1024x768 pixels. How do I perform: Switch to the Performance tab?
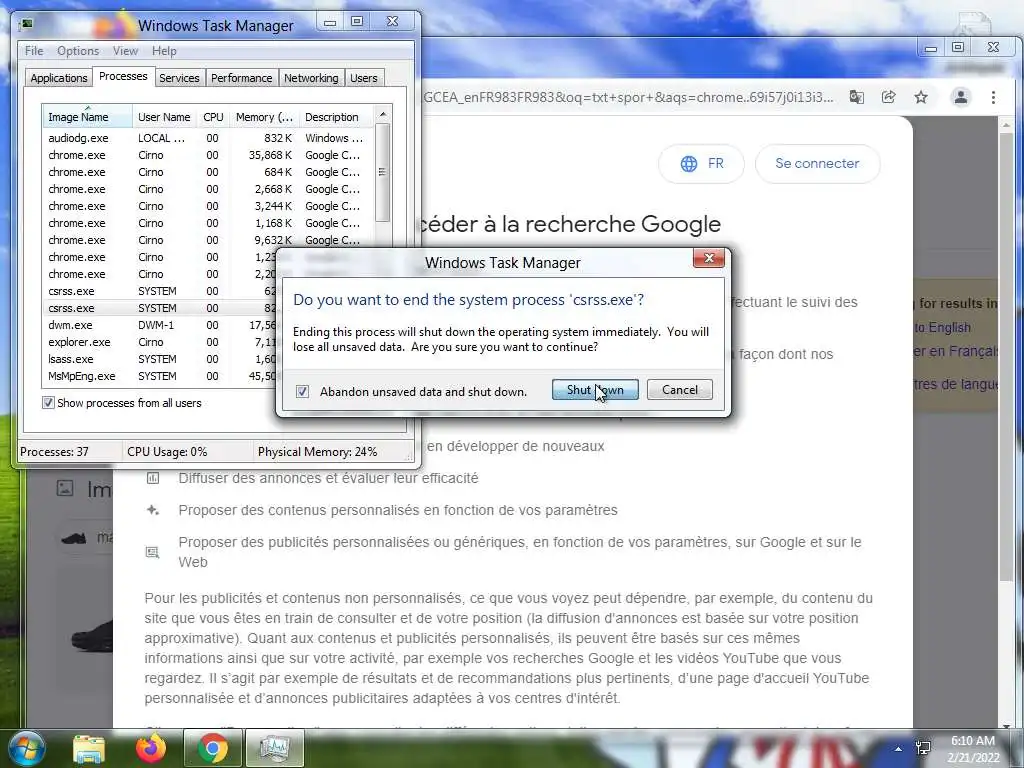click(241, 78)
